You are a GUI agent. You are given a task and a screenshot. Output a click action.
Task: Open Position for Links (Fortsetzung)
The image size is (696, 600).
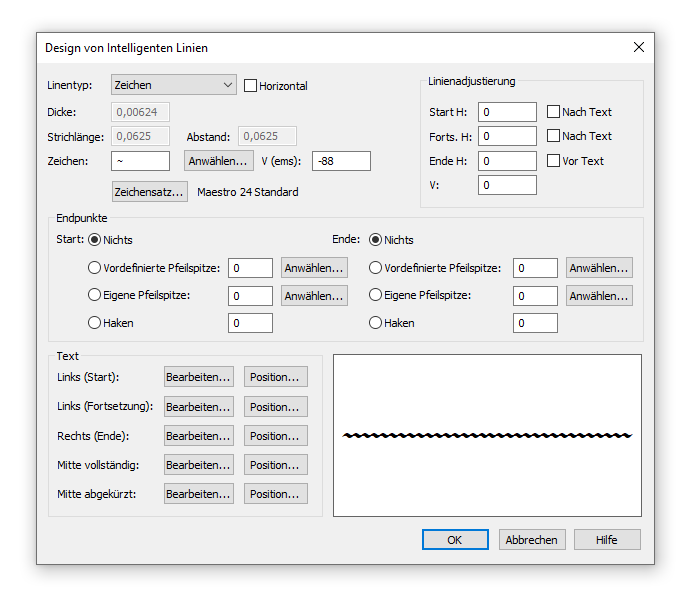(x=276, y=407)
